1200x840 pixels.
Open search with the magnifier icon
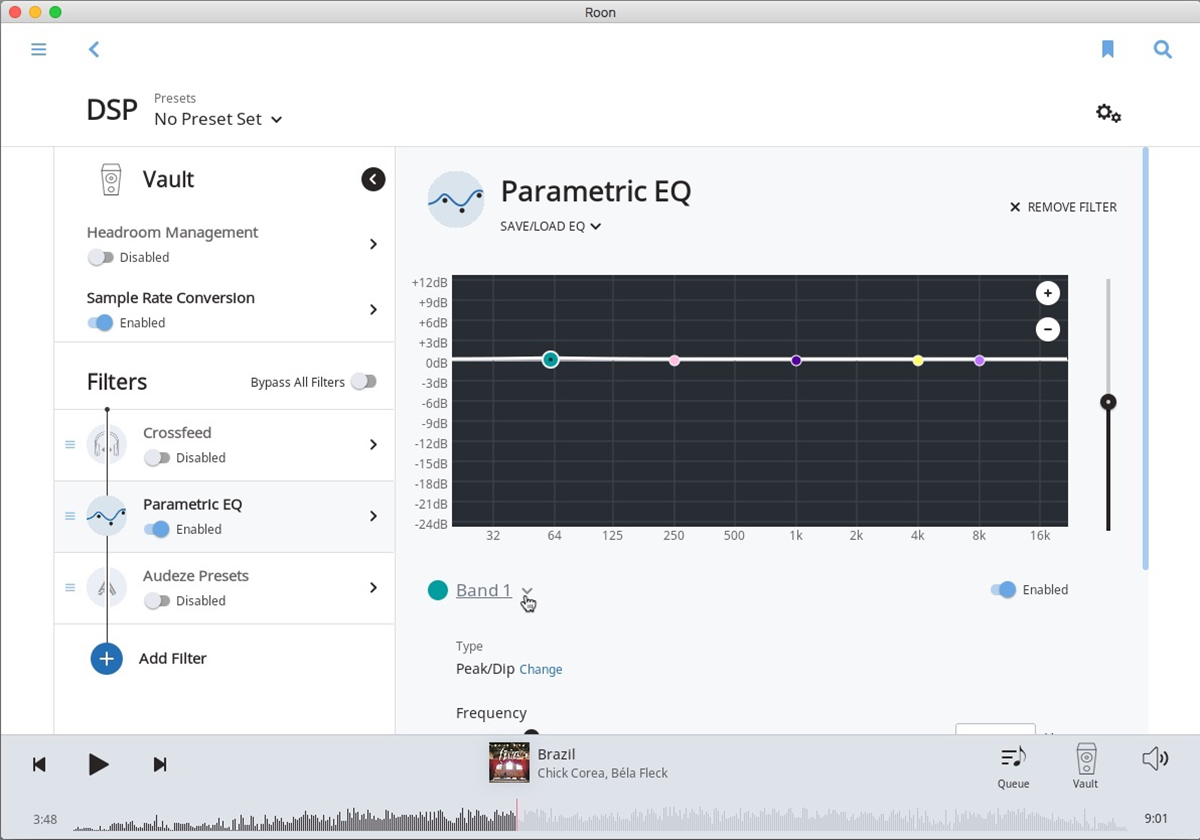[x=1162, y=49]
